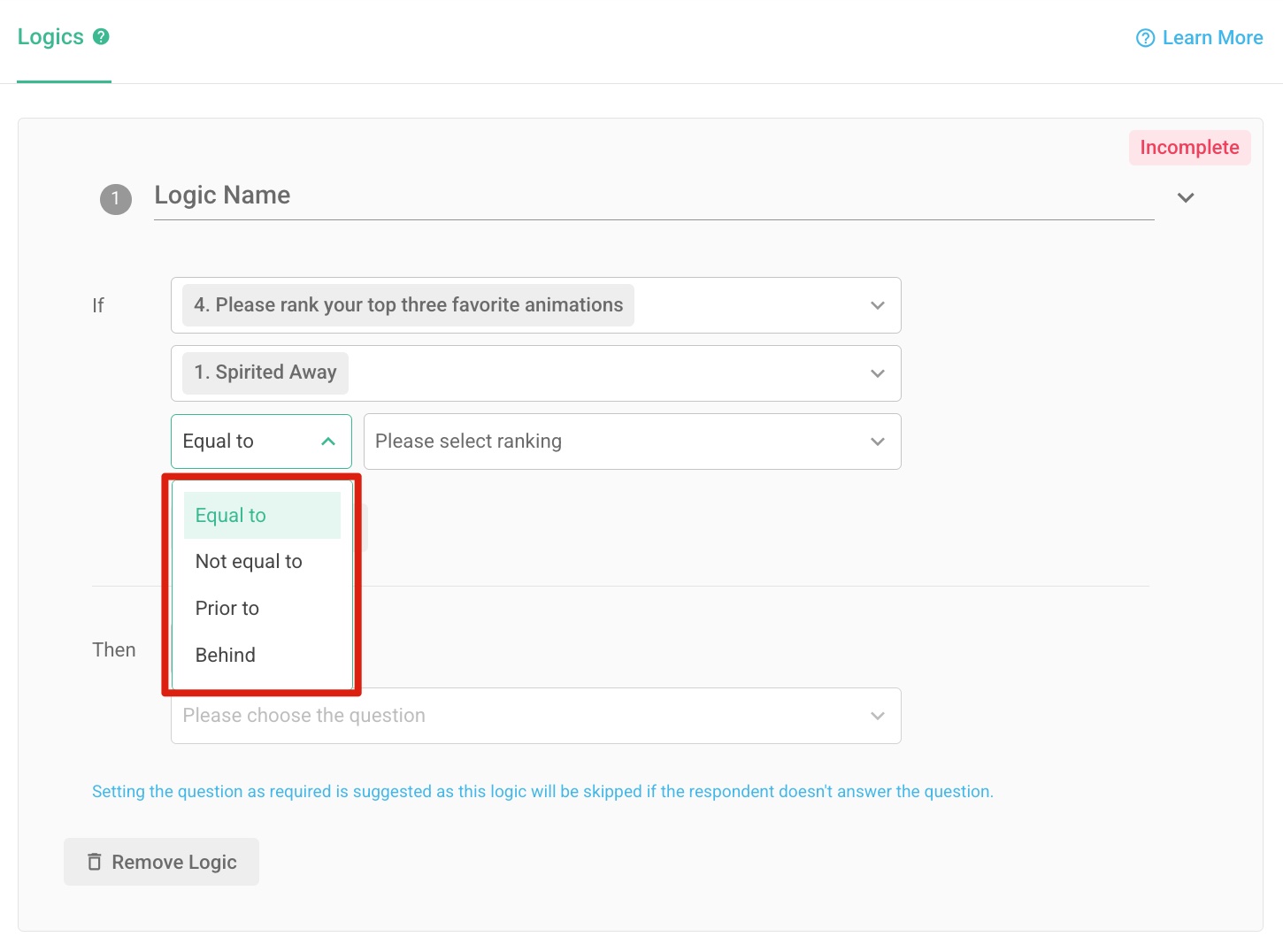Open the question 4 ranking dropdown arrow
Screen dimensions: 1283x952
[x=877, y=305]
